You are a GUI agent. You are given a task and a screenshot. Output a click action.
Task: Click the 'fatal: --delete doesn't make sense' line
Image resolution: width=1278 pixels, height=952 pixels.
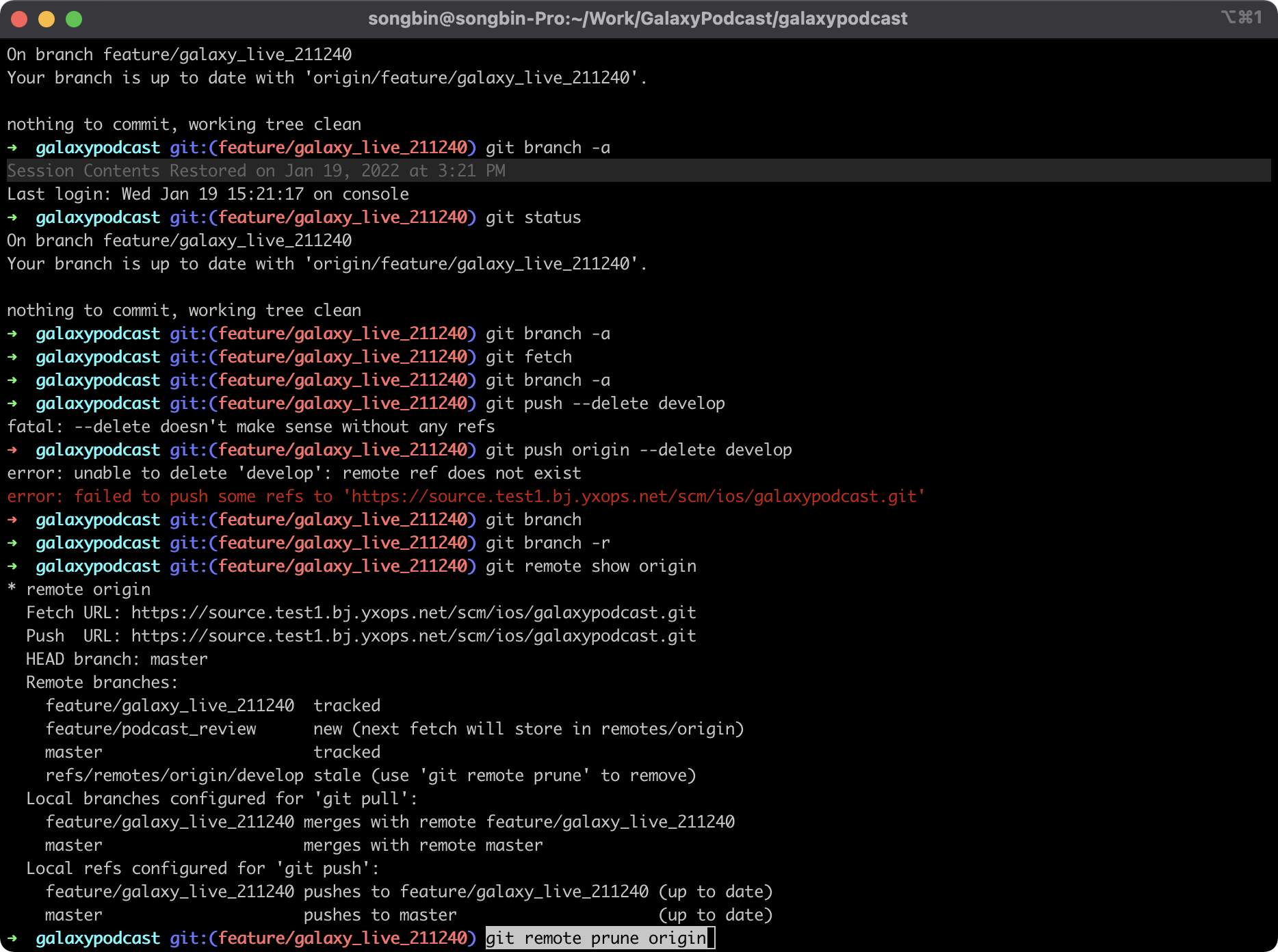point(251,427)
